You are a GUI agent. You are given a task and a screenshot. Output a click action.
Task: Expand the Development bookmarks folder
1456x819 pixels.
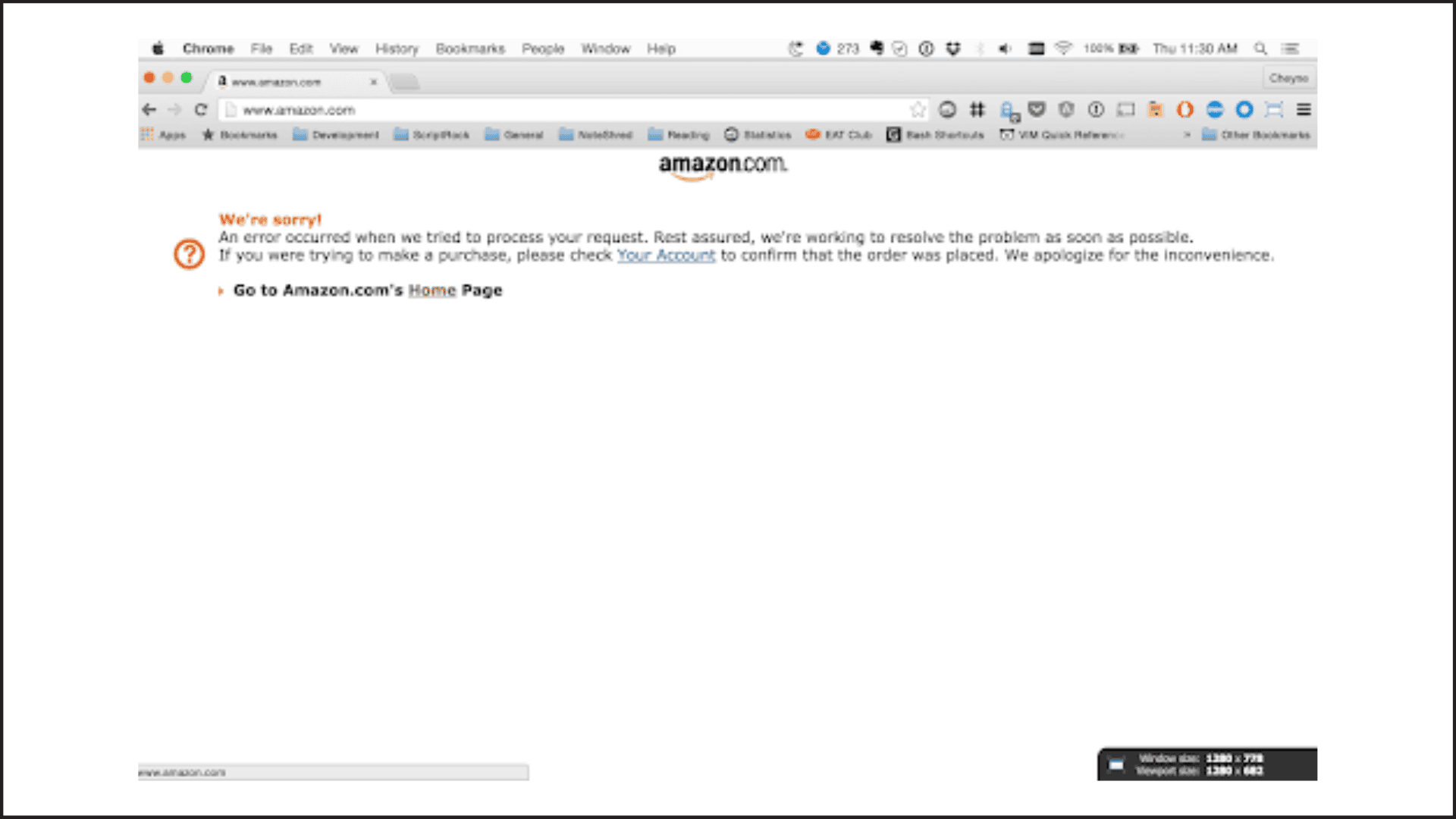tap(335, 135)
